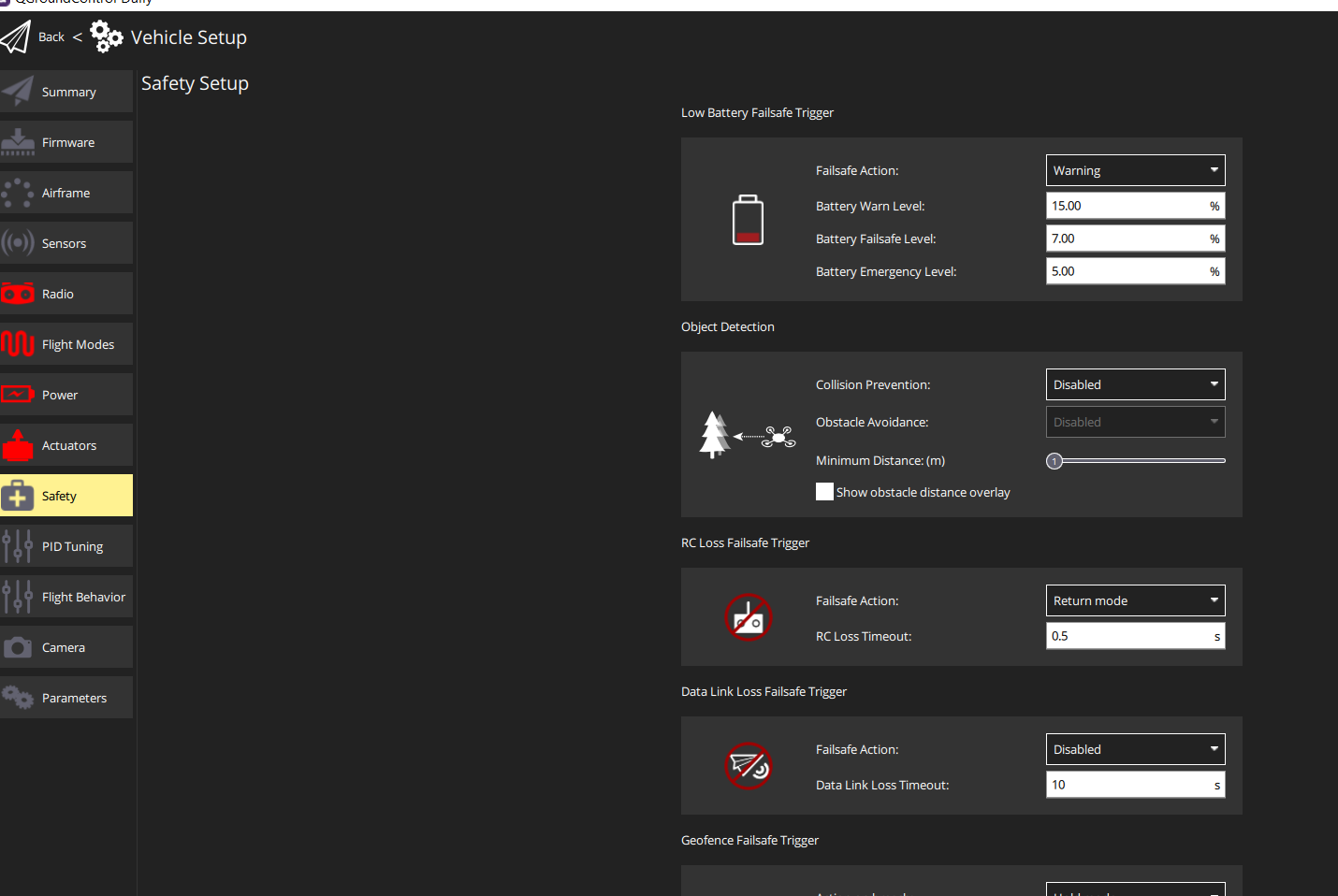Open the Firmware setup icon
The width and height of the screenshot is (1338, 896).
point(18,141)
